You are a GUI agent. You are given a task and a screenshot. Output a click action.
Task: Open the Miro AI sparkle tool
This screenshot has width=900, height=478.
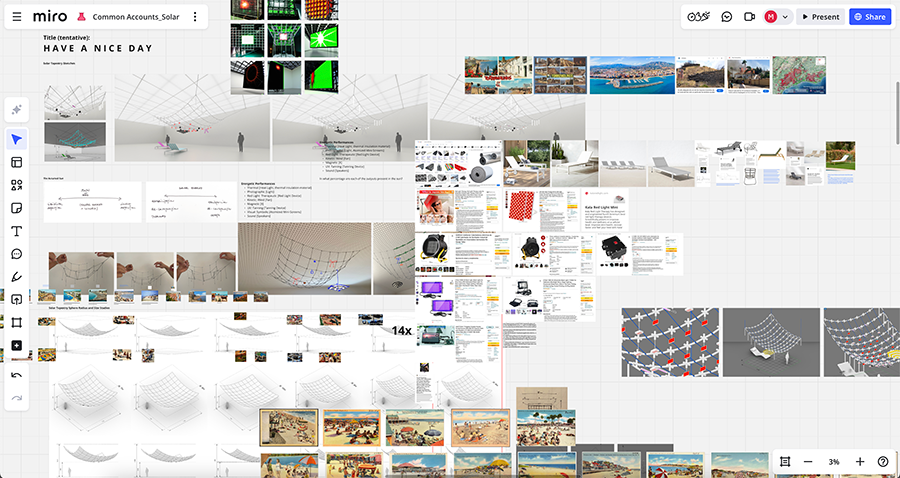(17, 109)
